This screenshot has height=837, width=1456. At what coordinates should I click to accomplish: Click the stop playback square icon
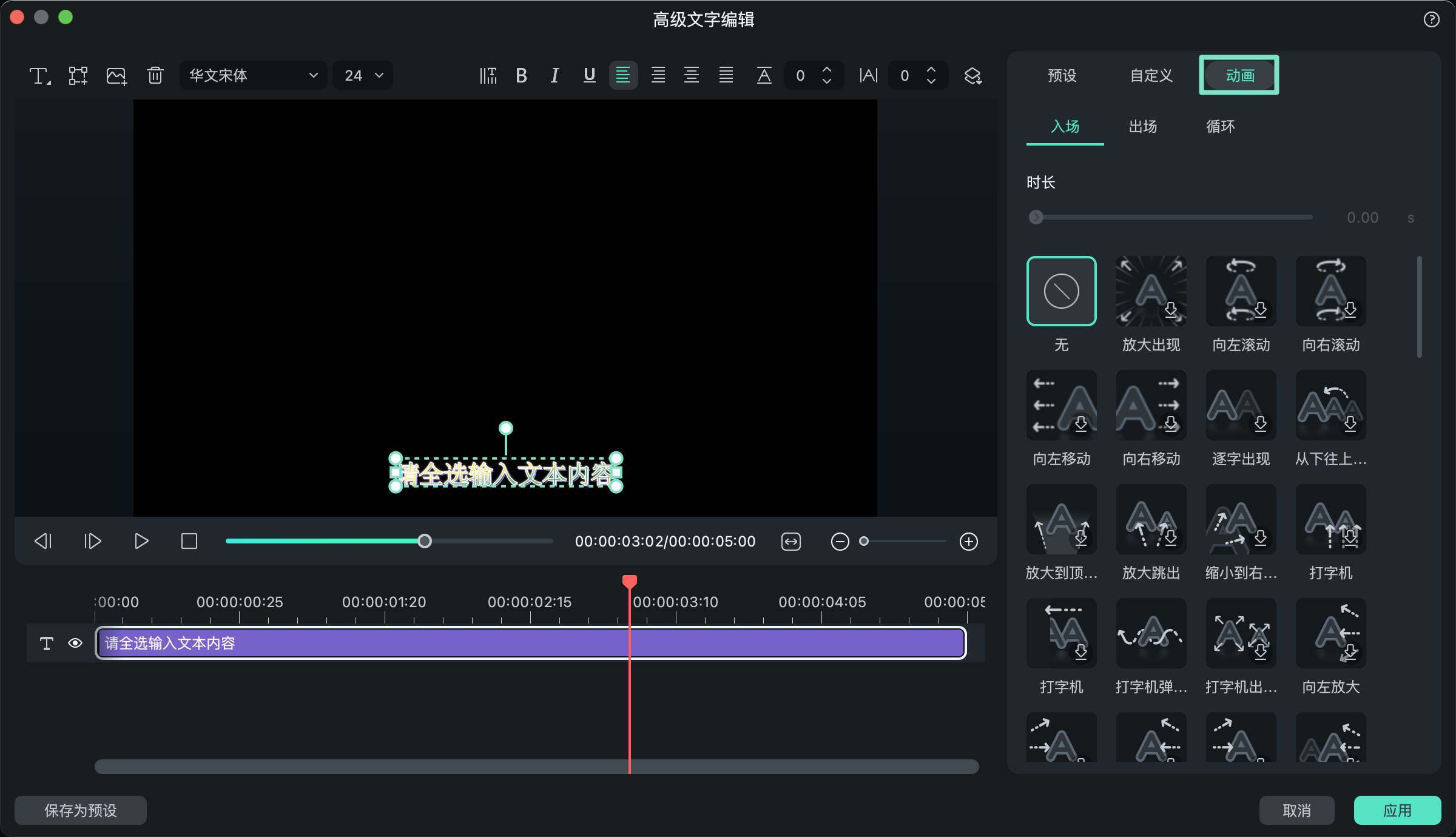[189, 541]
